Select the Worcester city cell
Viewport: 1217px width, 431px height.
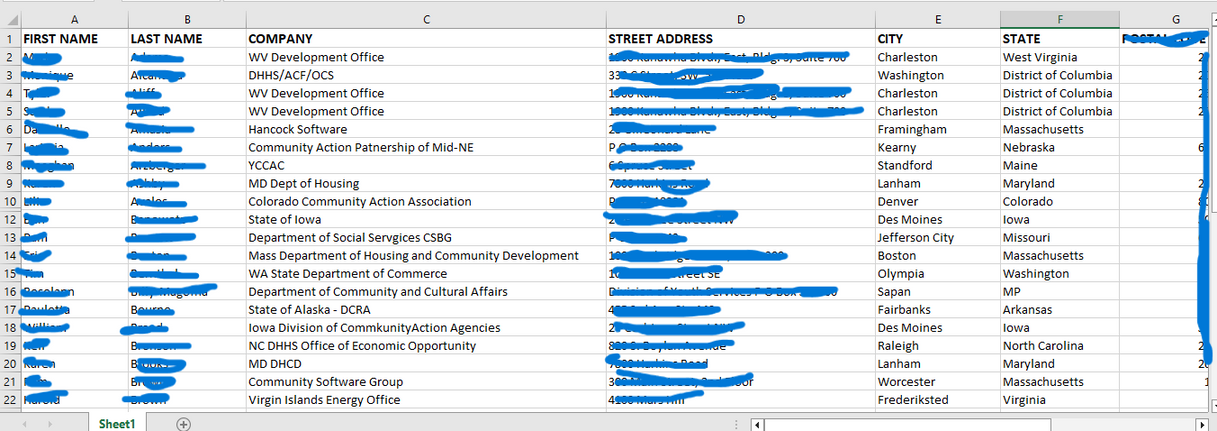[937, 381]
